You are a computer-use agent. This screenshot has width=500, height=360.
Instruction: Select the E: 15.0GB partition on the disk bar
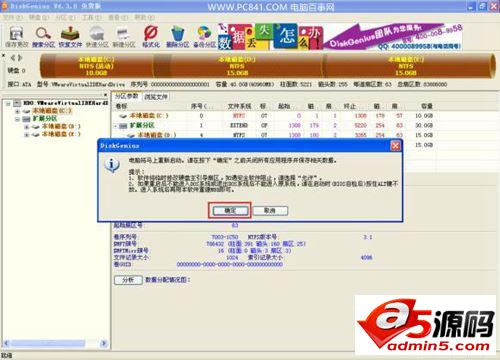point(406,66)
